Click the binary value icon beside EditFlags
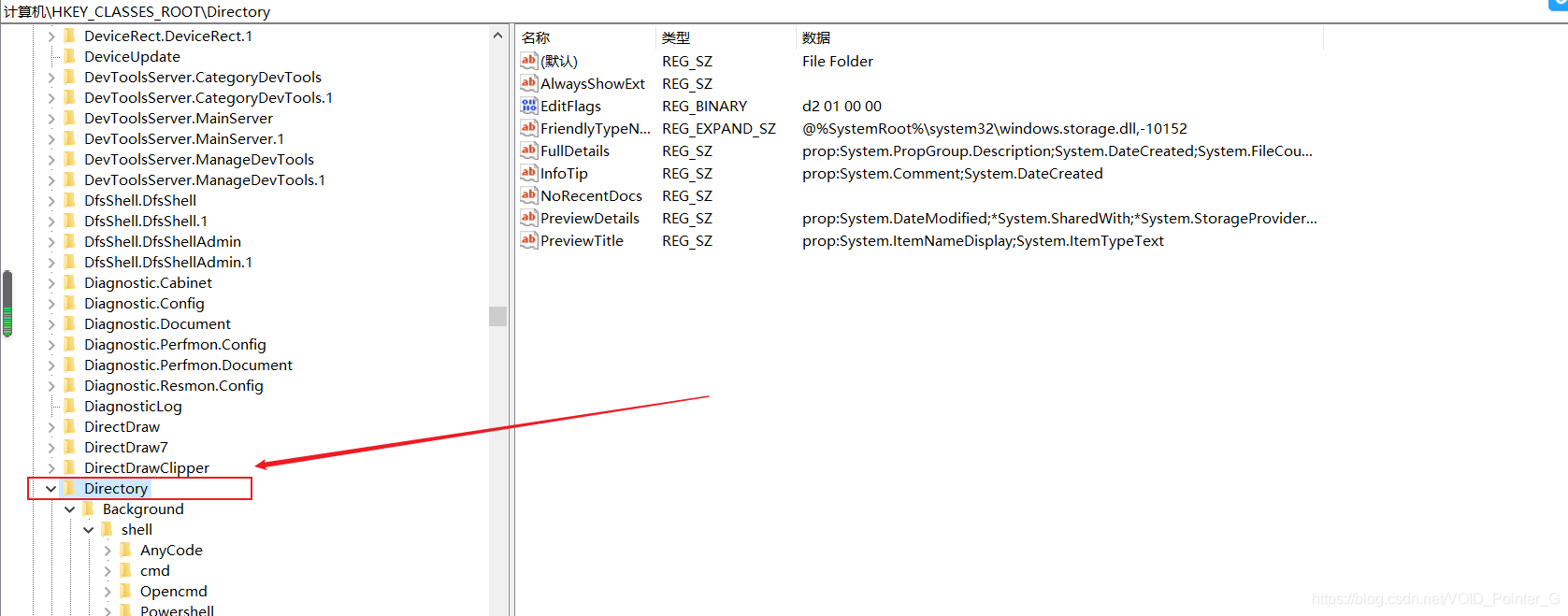Screen dimensions: 1568x616 tap(529, 106)
